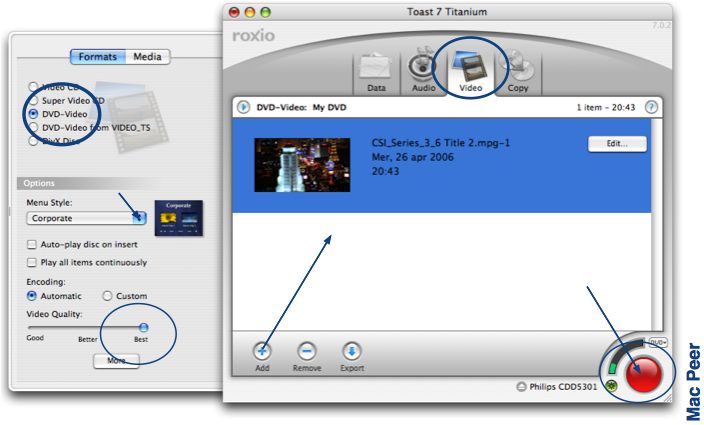Switch to the Media tab
This screenshot has width=704, height=425.
[x=147, y=57]
